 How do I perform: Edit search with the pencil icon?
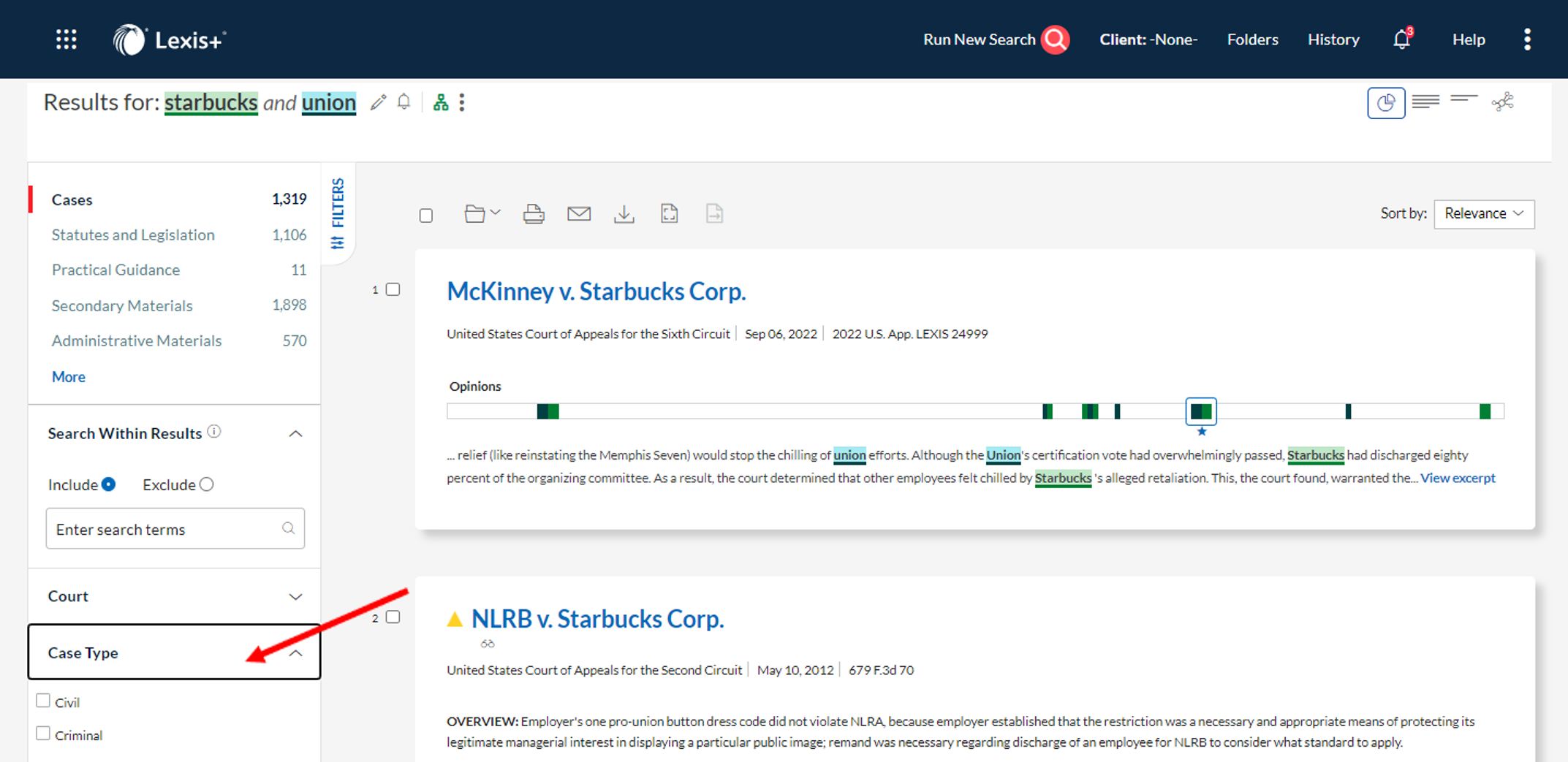click(x=378, y=102)
